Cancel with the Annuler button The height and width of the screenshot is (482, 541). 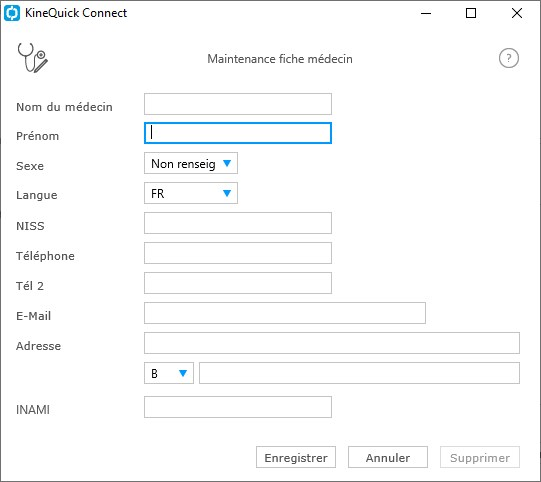388,458
